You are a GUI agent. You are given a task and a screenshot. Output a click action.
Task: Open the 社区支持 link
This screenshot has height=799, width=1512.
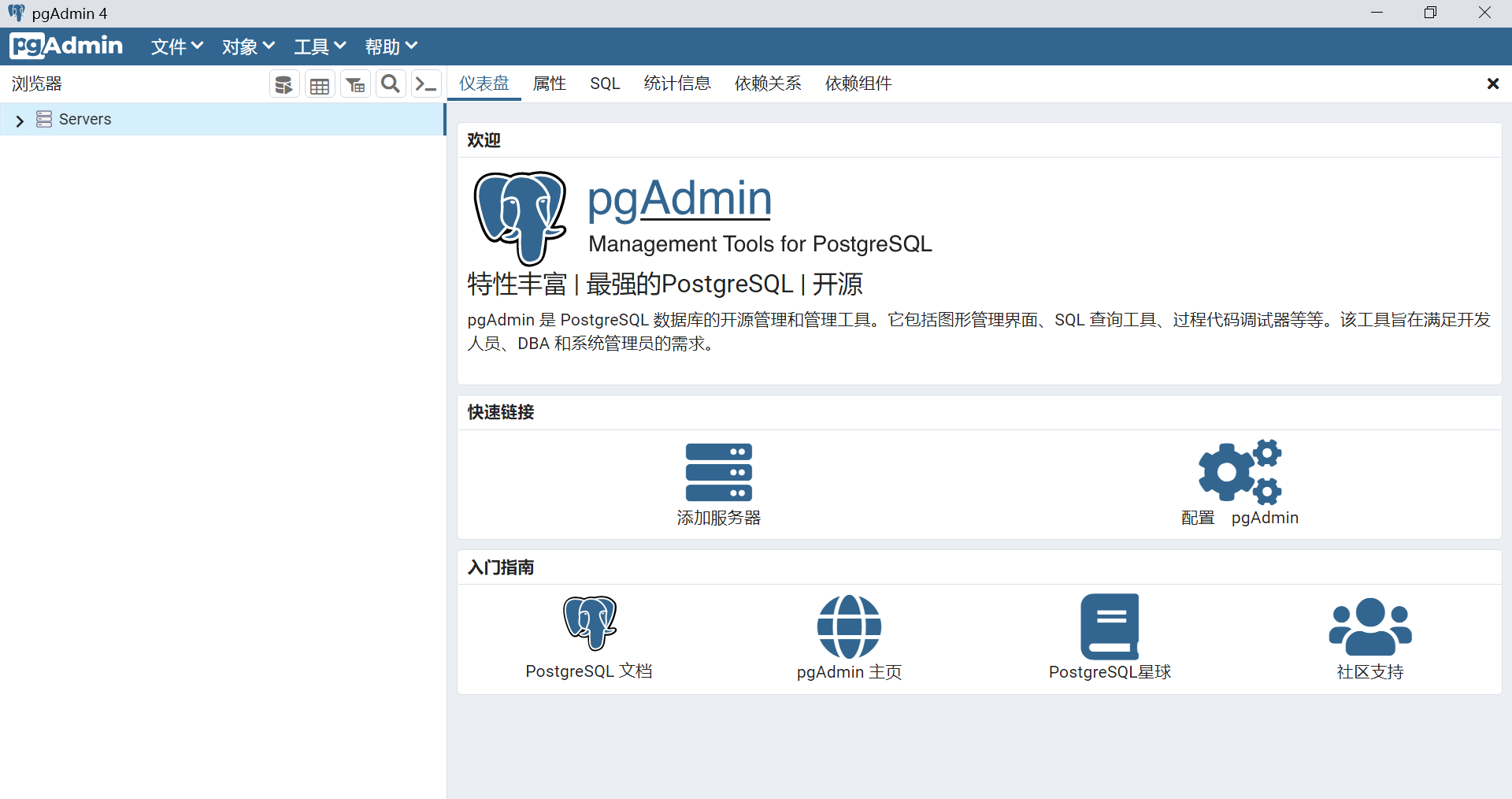coord(1370,672)
